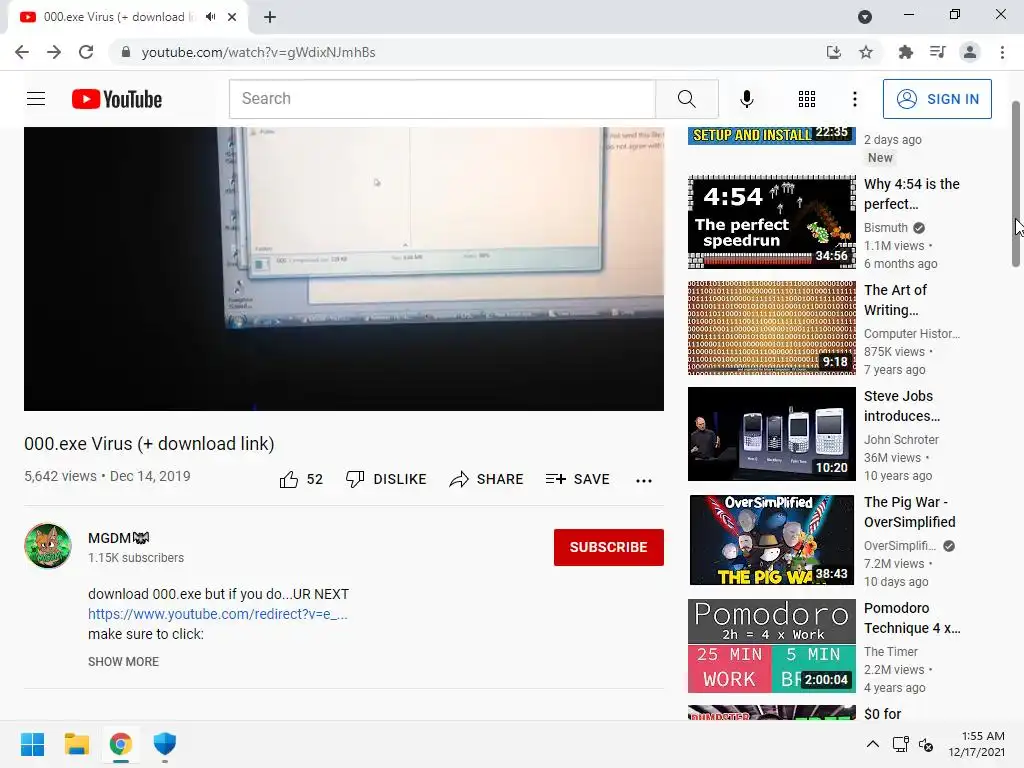The height and width of the screenshot is (768, 1024).
Task: Like the video with thumbs up
Action: coord(301,479)
